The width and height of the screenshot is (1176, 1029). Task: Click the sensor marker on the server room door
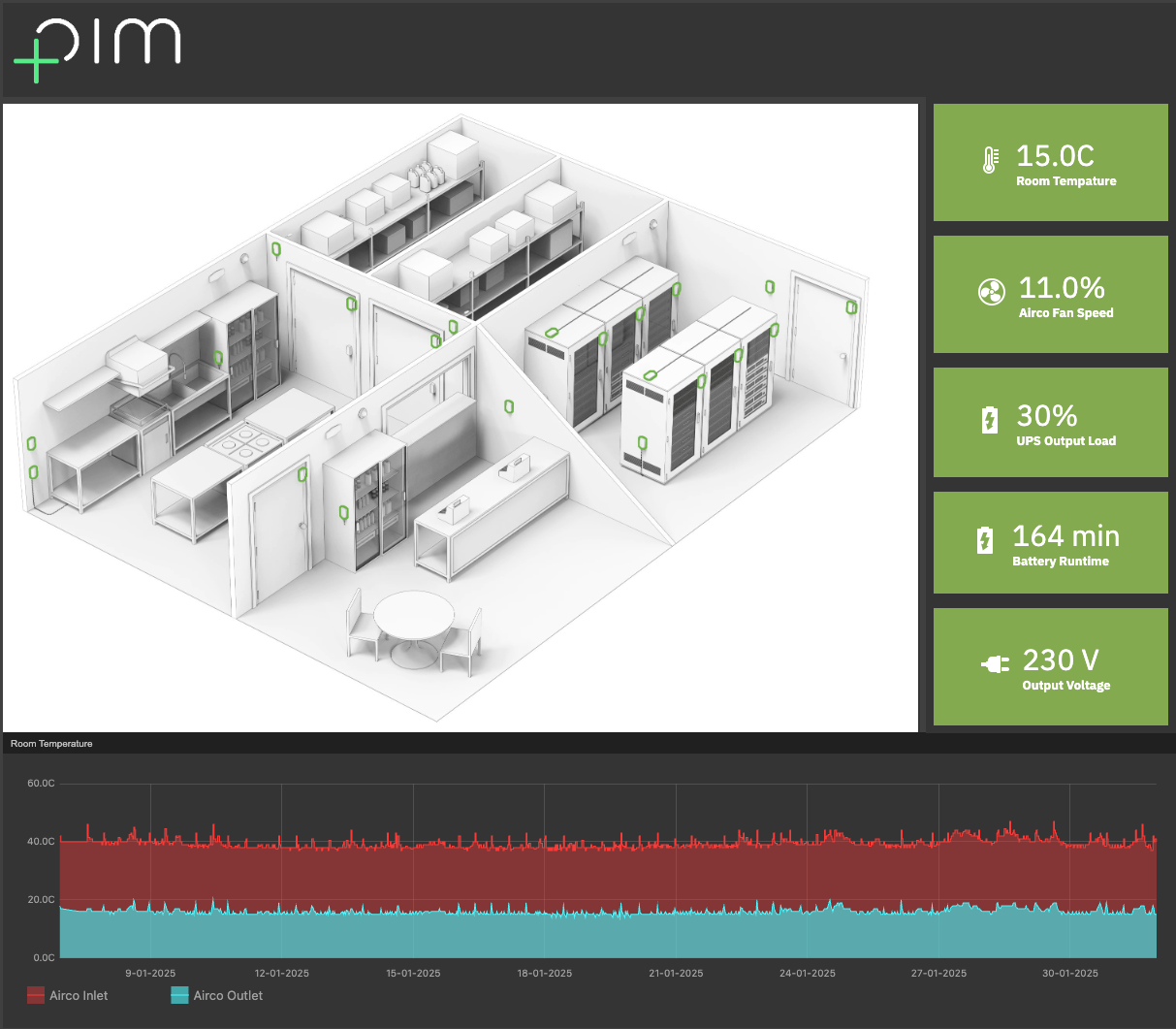pos(851,307)
